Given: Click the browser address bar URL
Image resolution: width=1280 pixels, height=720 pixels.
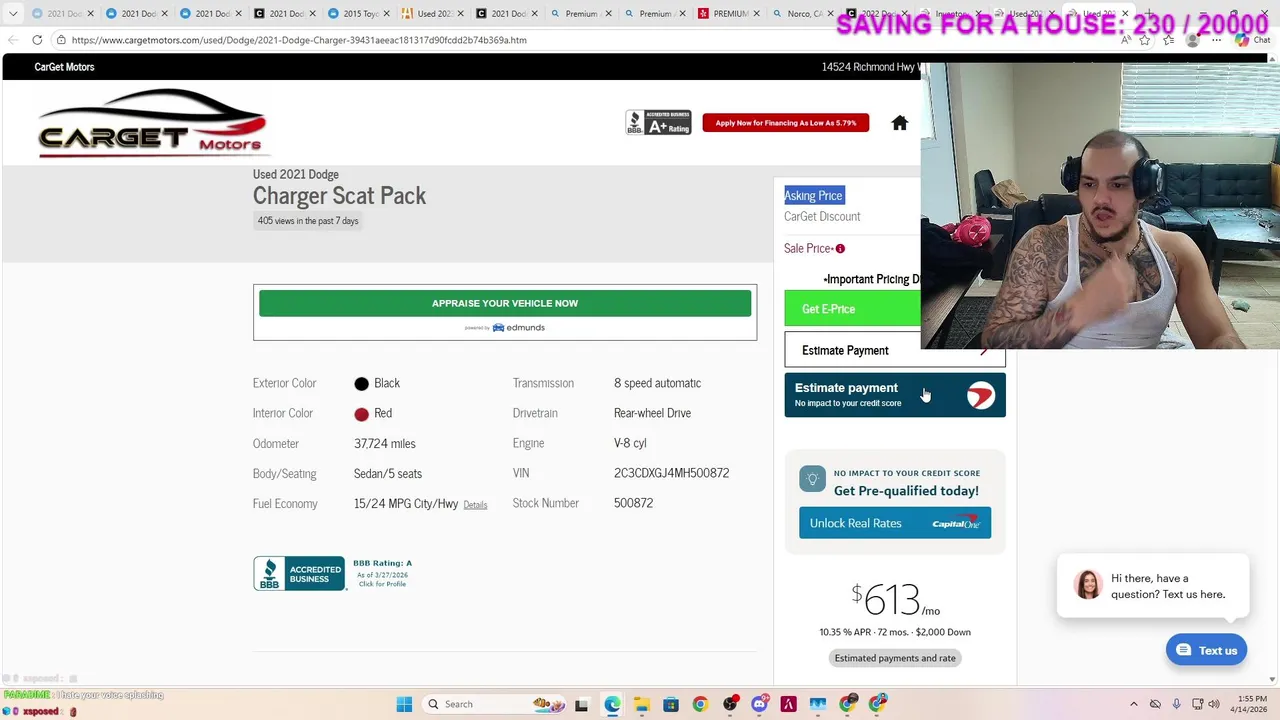Looking at the screenshot, I should coord(299,40).
